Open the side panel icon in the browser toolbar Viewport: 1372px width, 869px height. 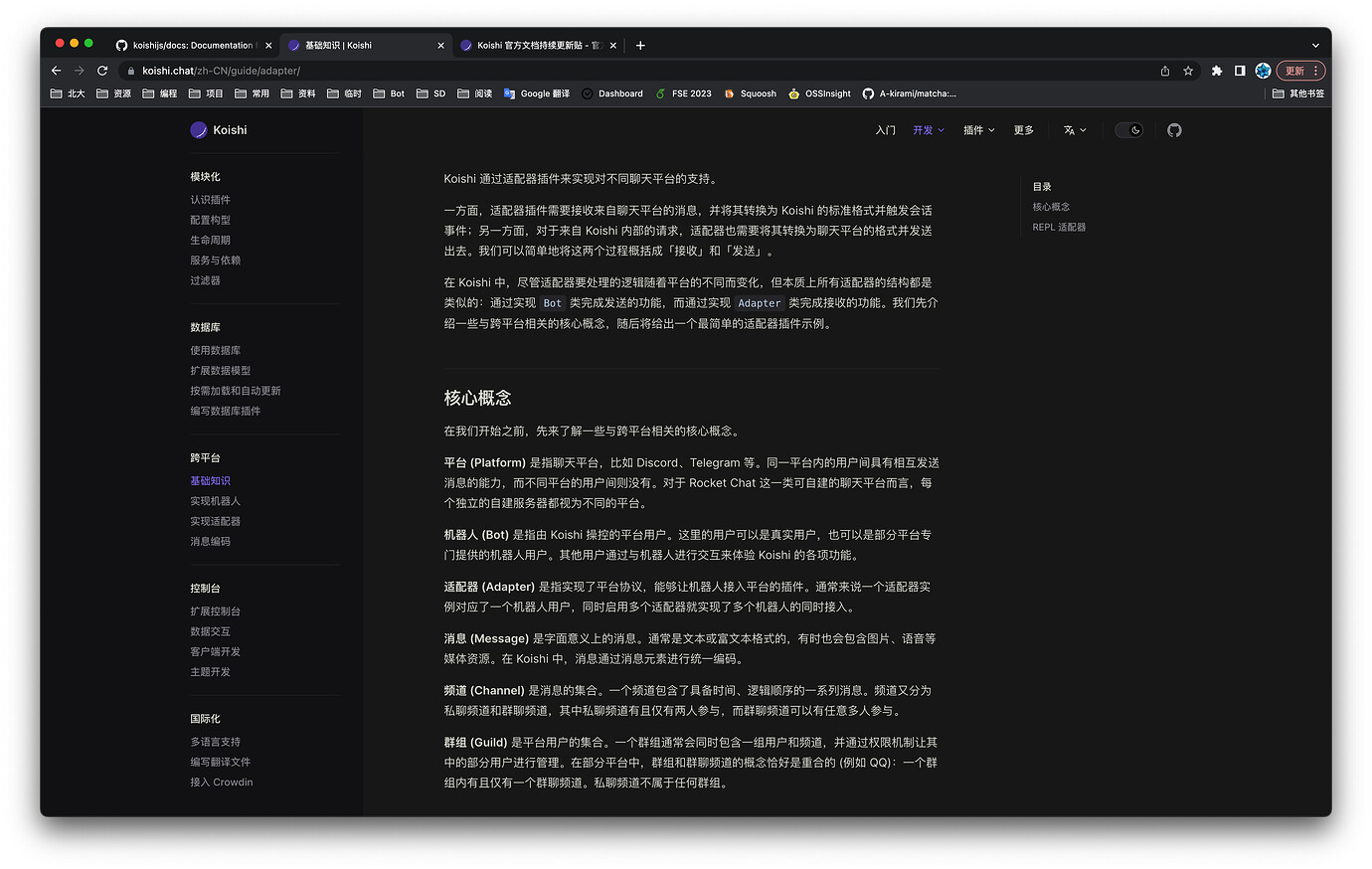(x=1239, y=71)
